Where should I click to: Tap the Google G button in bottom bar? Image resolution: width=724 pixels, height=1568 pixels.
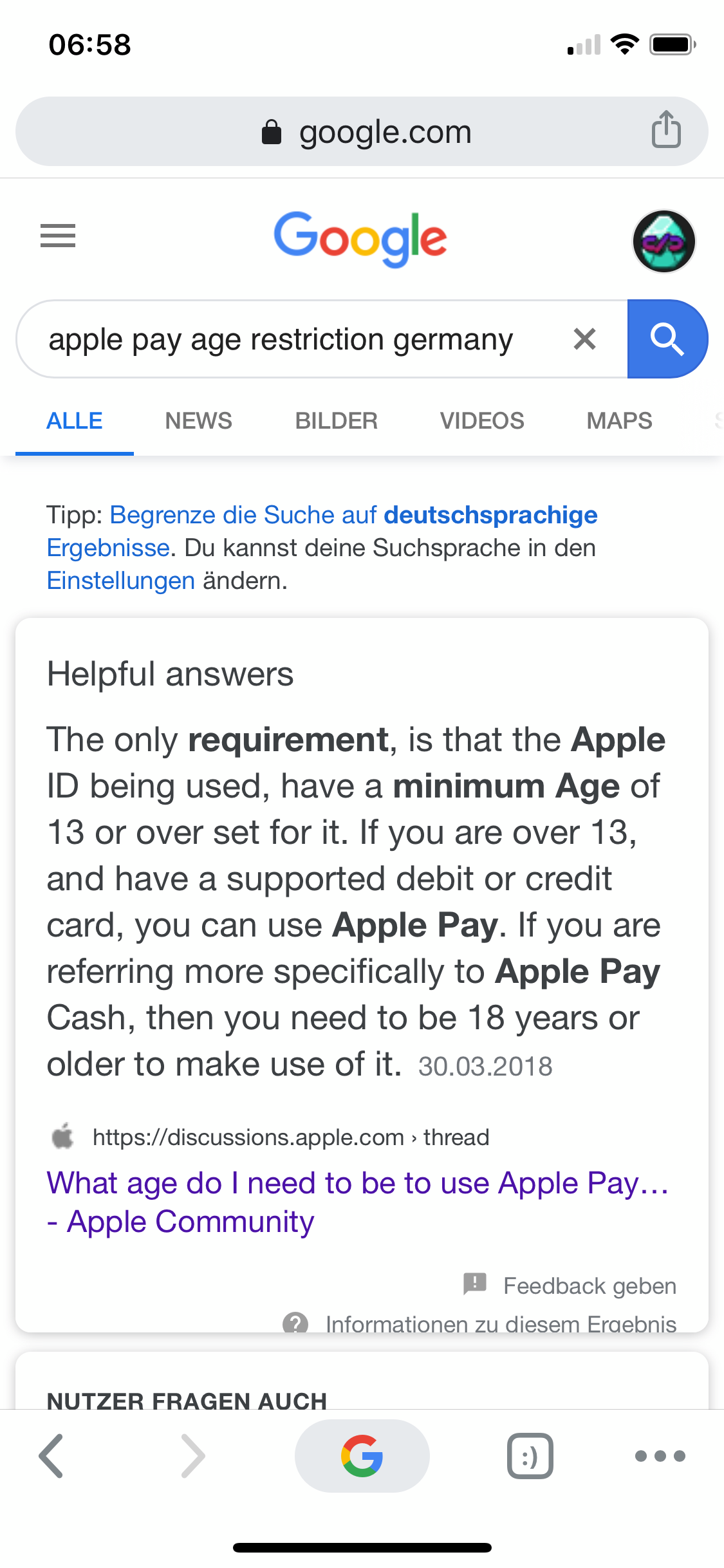click(x=362, y=1455)
